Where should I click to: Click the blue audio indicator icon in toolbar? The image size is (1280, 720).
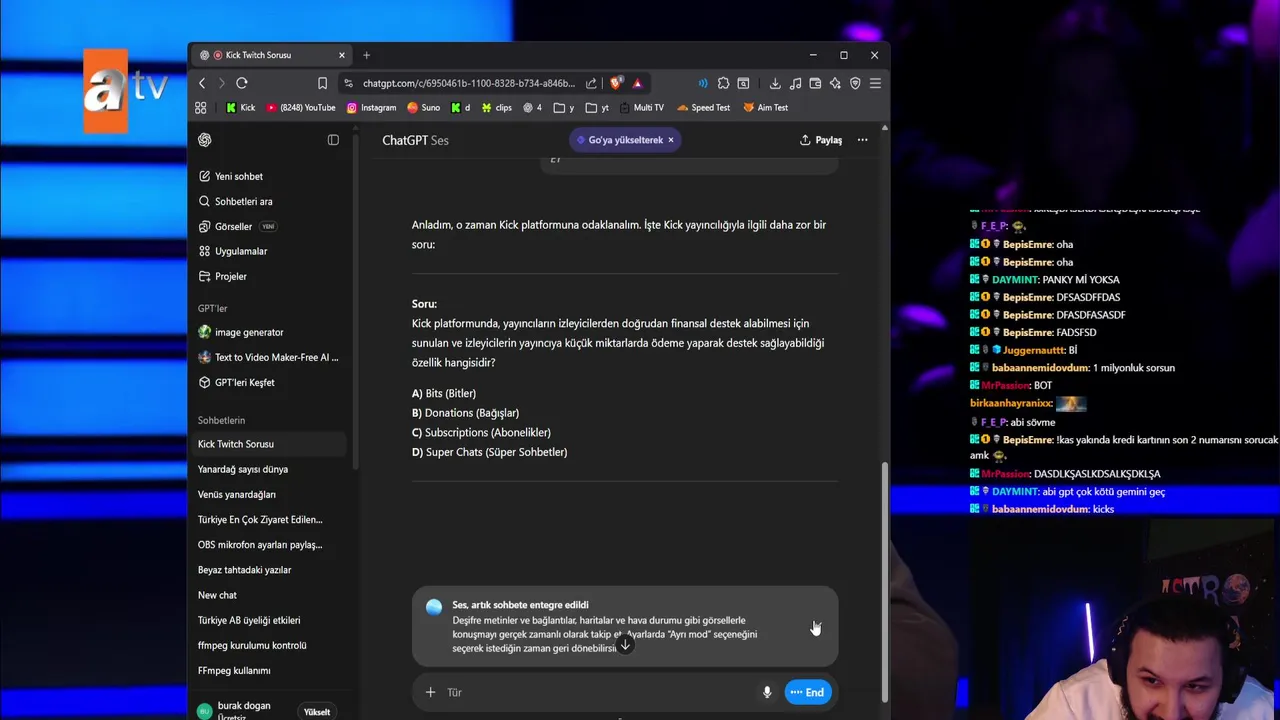click(703, 83)
